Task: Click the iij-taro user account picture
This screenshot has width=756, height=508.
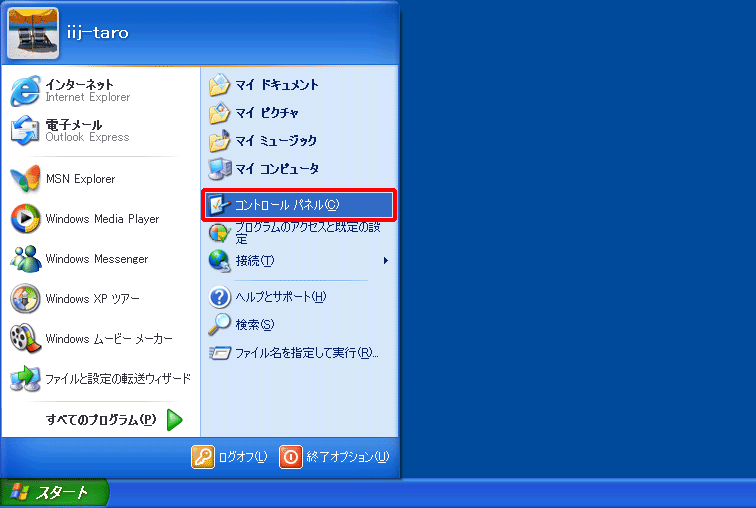Action: 33,33
